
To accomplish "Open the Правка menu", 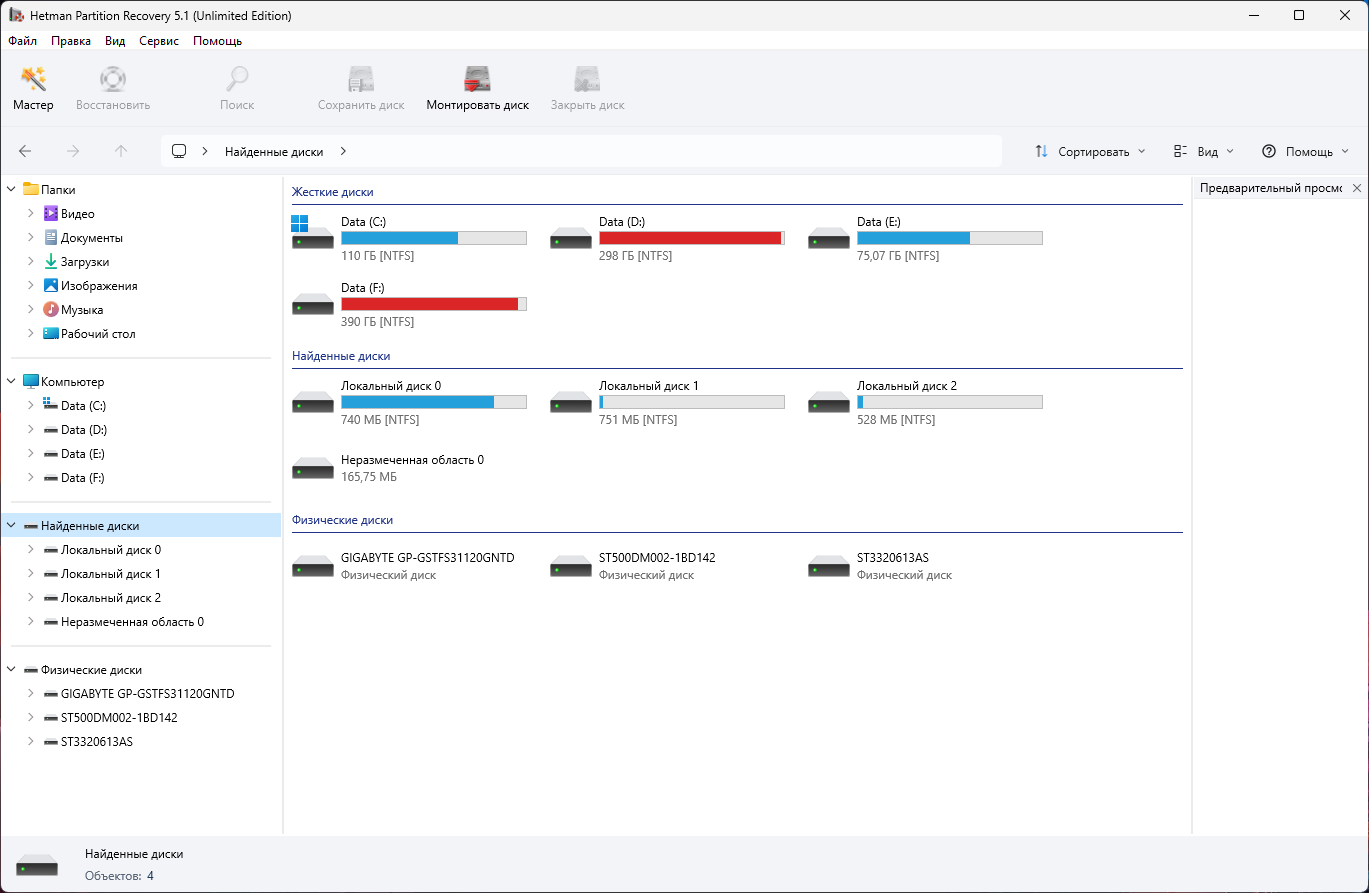I will tap(71, 41).
